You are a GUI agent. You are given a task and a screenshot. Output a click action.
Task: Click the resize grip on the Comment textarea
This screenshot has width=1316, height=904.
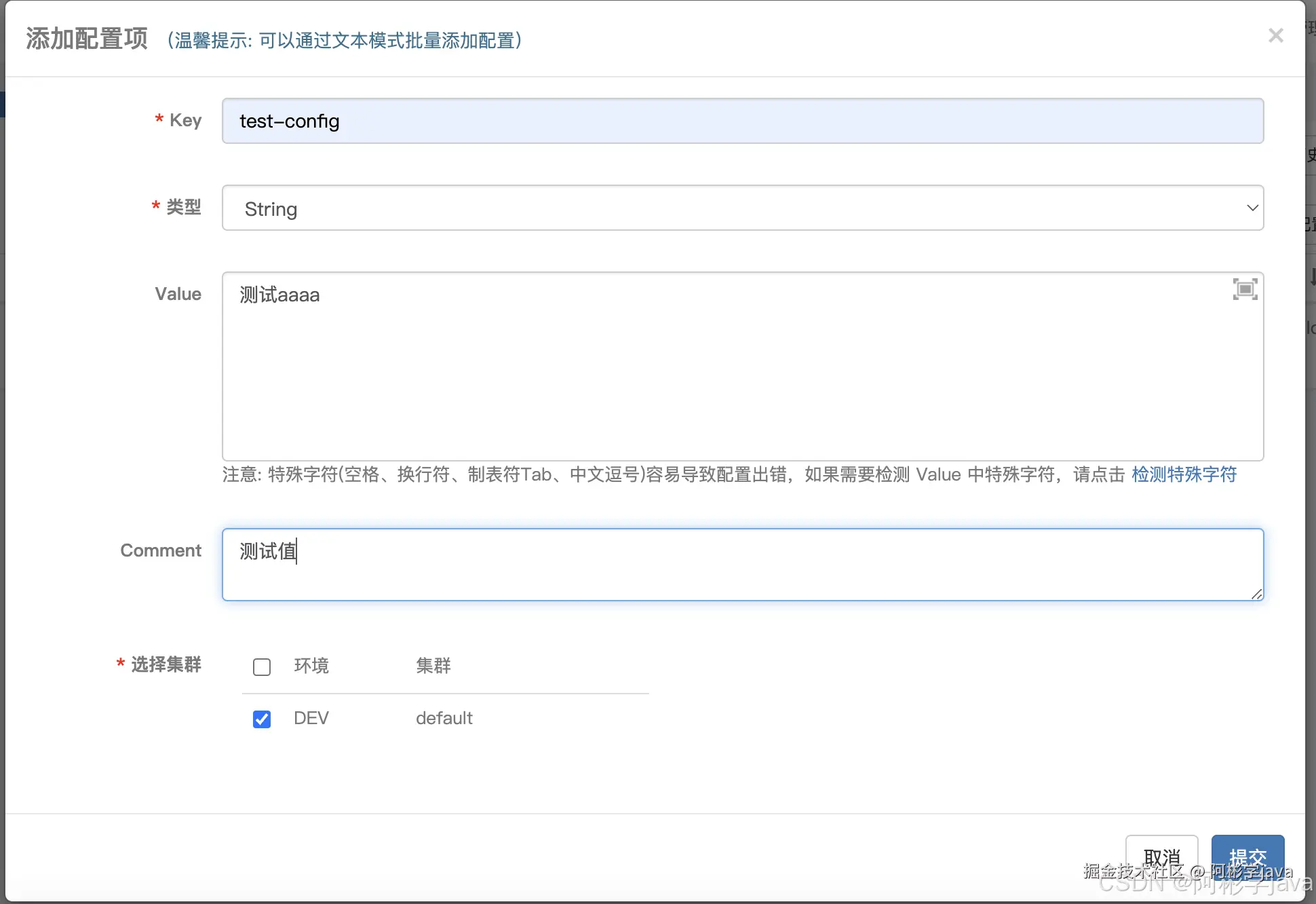(1258, 595)
